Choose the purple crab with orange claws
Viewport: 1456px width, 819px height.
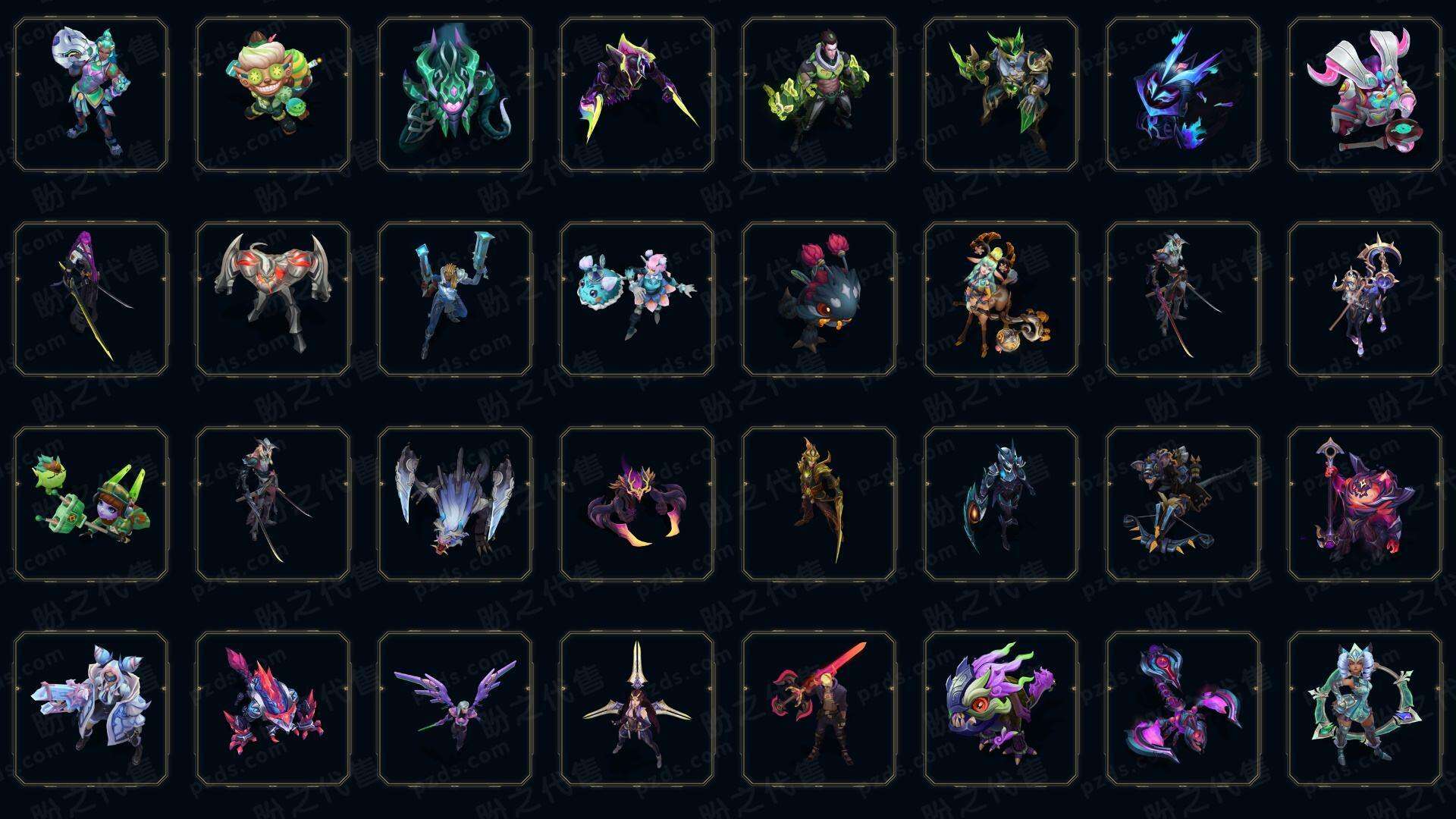coord(637,504)
